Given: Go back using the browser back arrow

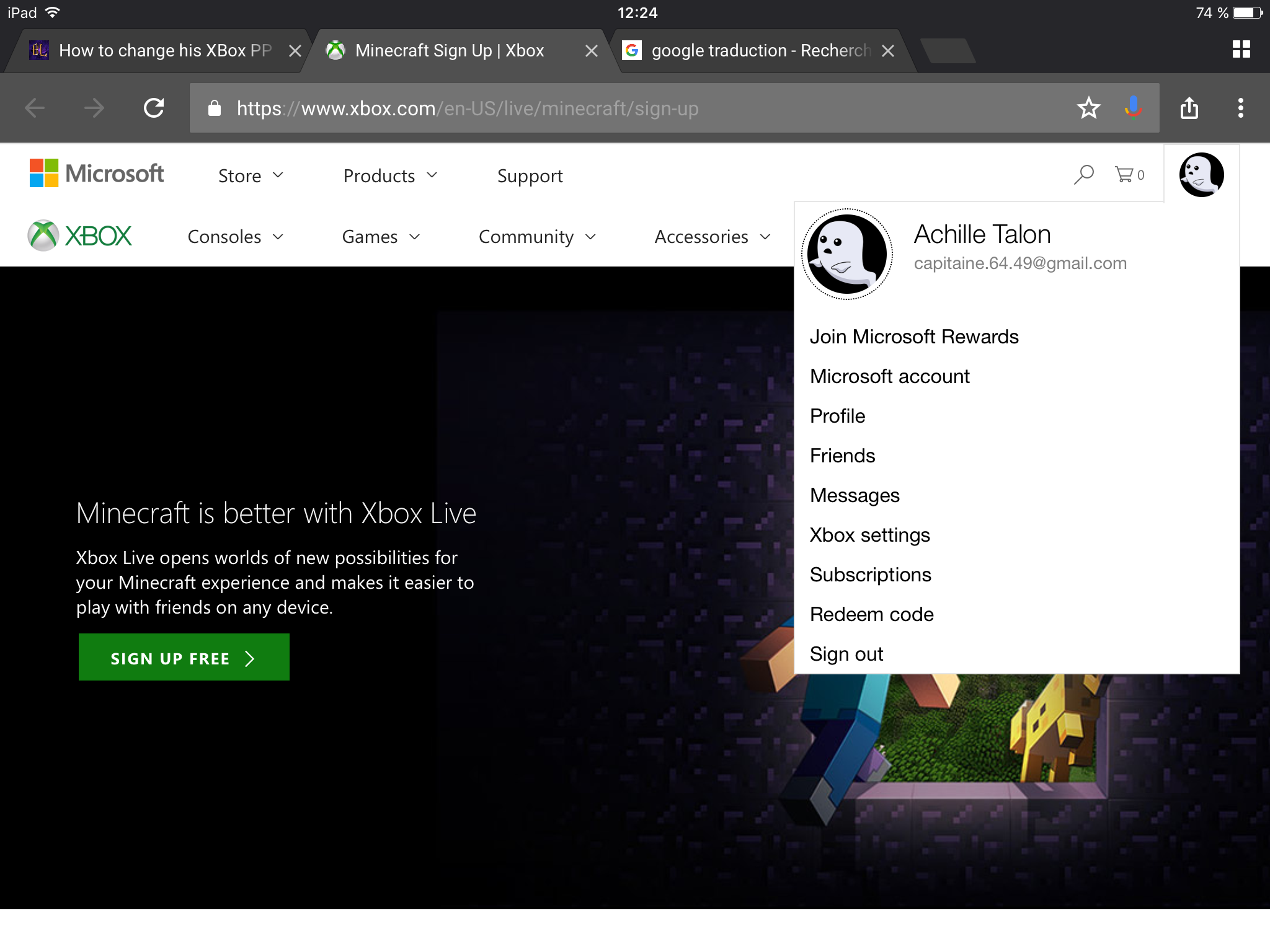Looking at the screenshot, I should (35, 108).
